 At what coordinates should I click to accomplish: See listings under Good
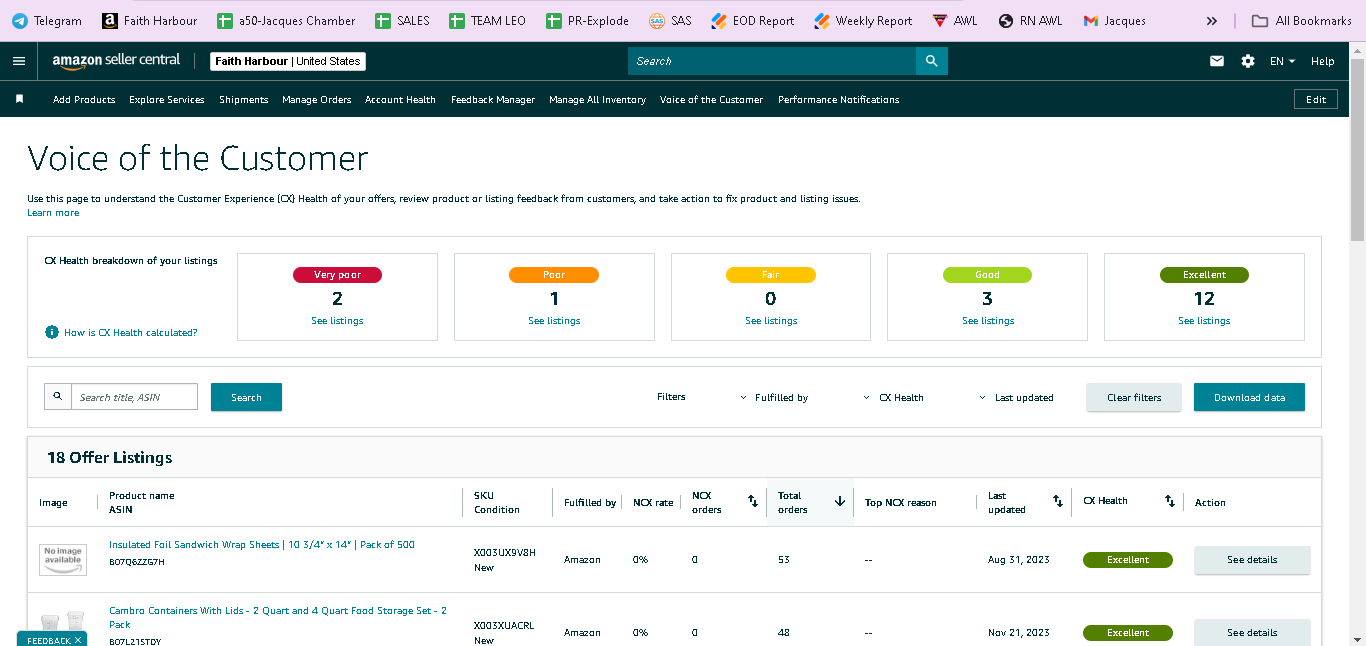[988, 321]
